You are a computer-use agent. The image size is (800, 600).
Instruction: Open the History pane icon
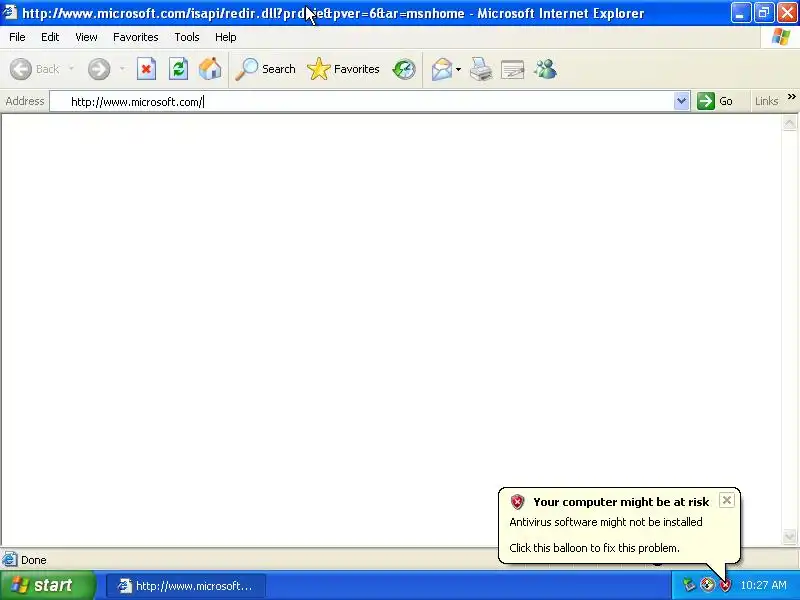click(x=404, y=69)
